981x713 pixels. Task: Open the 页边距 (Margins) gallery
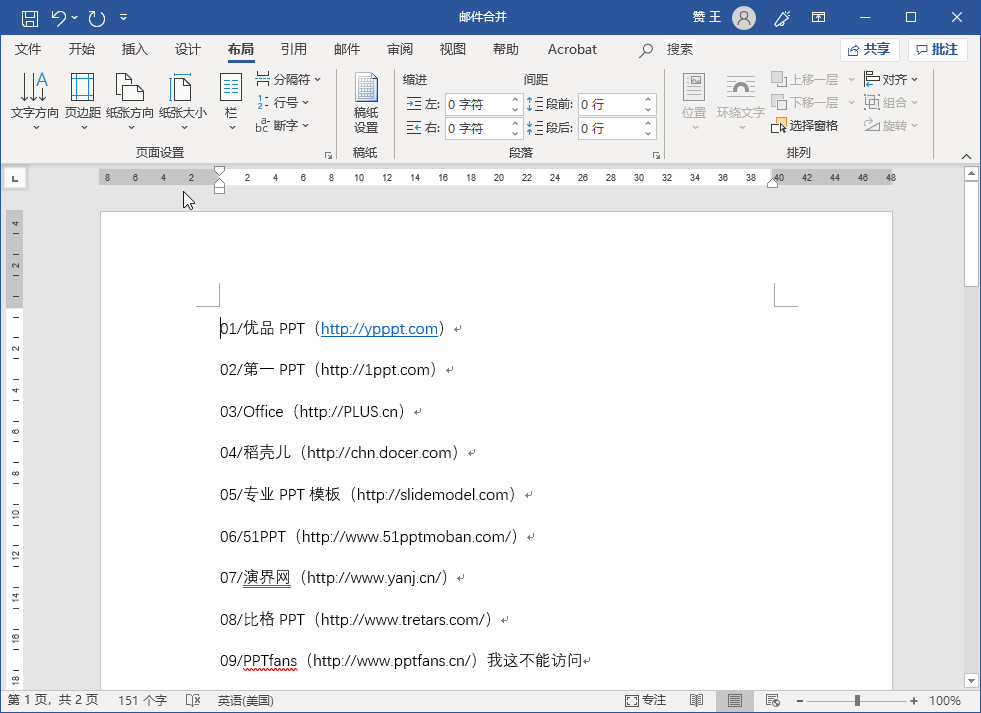(83, 100)
